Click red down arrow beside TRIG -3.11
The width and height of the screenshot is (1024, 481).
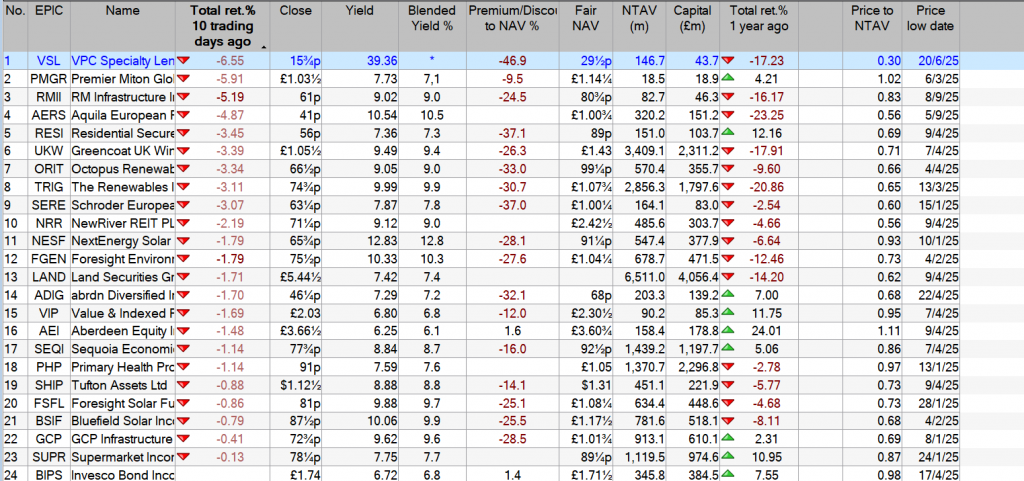(183, 189)
